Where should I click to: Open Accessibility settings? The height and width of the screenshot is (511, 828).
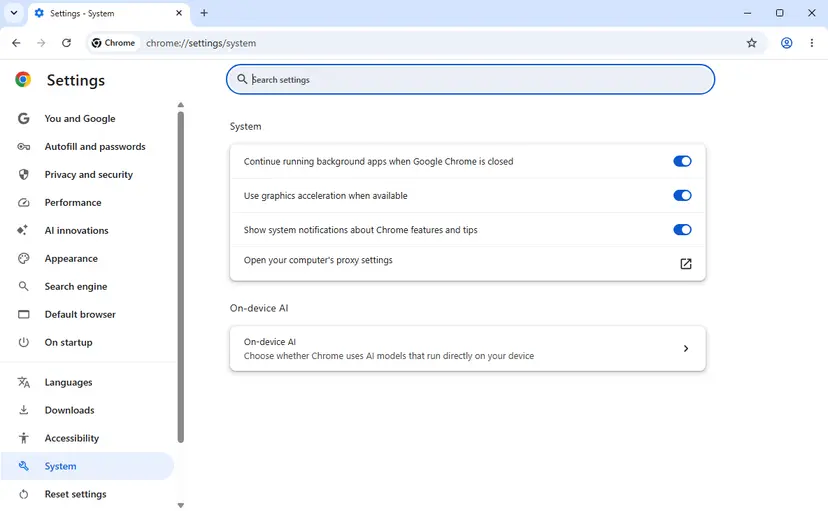tap(87, 438)
